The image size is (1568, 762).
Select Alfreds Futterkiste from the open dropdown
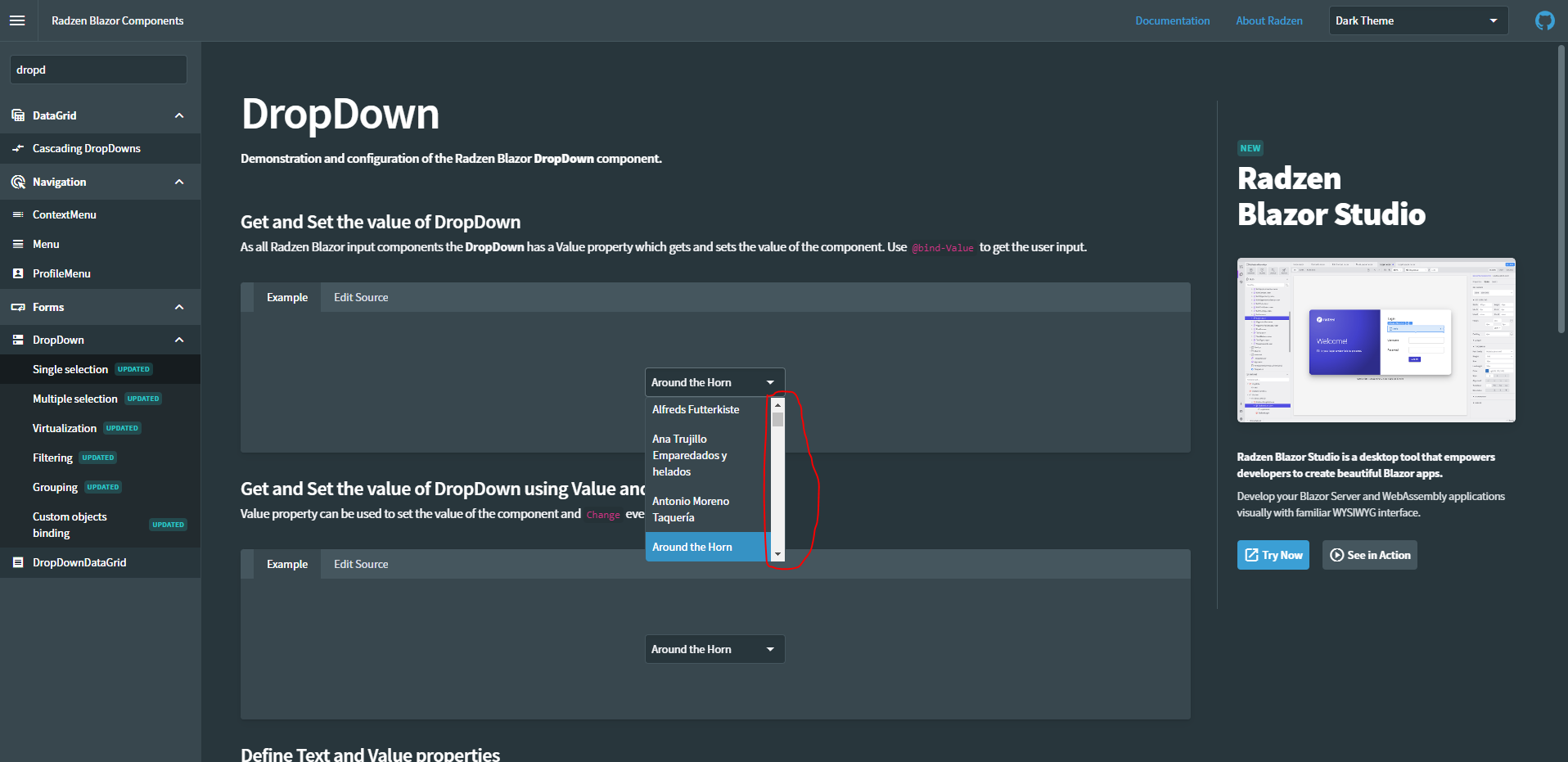[695, 409]
